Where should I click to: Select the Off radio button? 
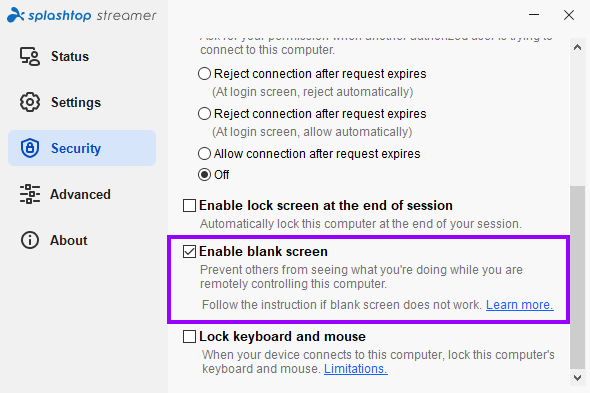click(204, 175)
